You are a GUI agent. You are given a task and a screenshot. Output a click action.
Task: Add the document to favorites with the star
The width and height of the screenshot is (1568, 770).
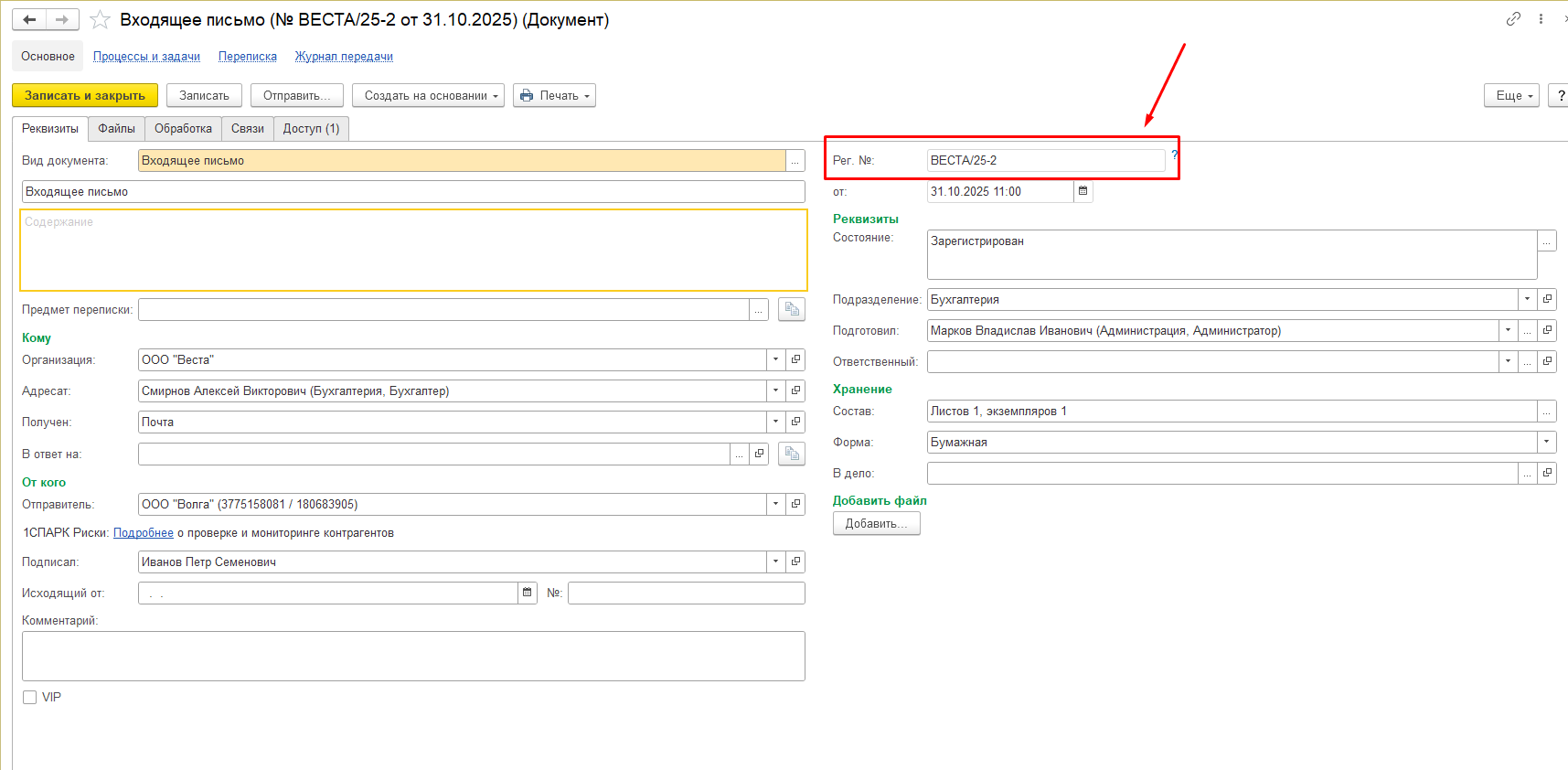100,19
